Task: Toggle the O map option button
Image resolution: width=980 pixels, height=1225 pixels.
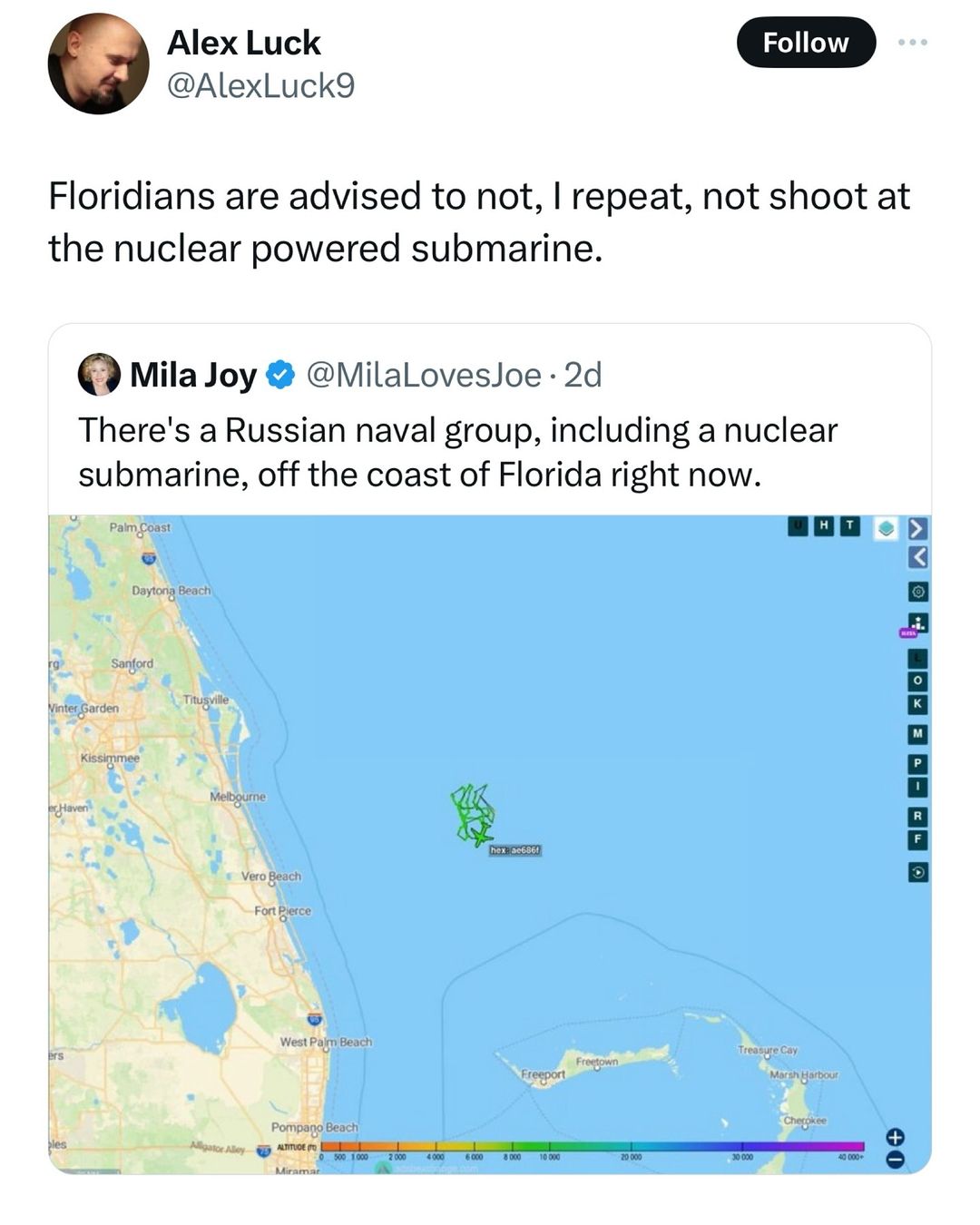Action: (x=918, y=681)
